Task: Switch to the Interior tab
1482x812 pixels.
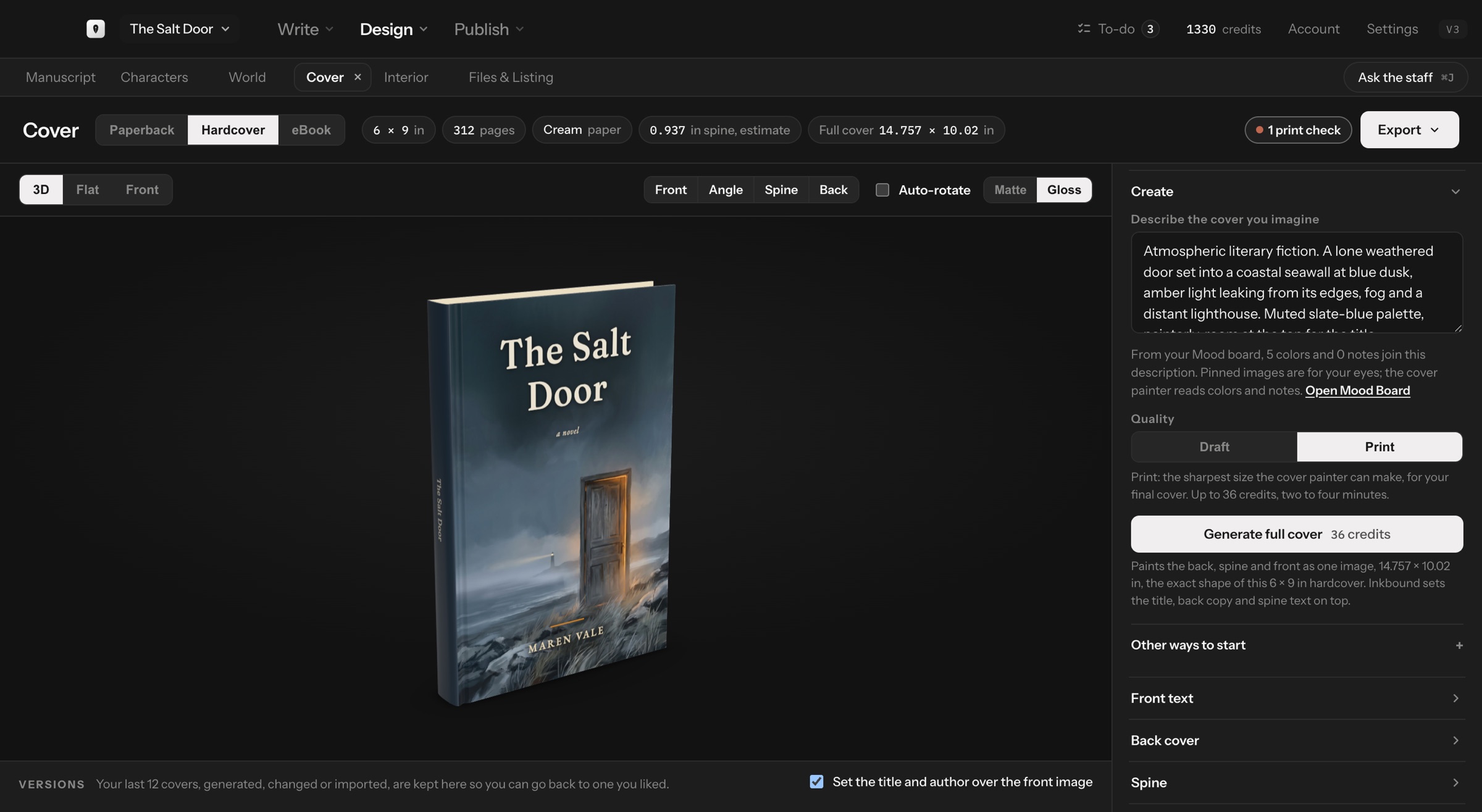Action: tap(406, 77)
